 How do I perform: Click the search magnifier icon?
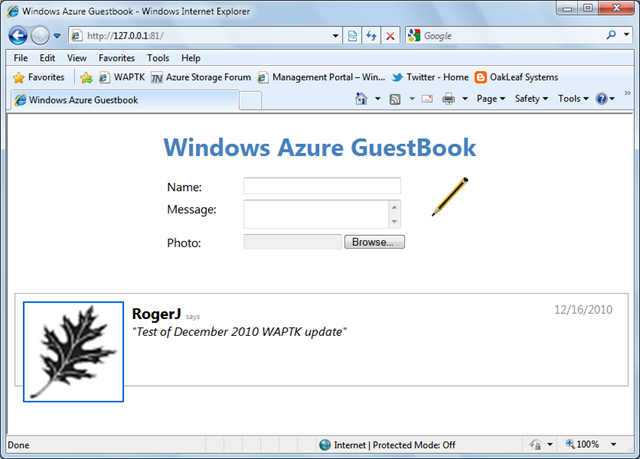click(x=611, y=35)
